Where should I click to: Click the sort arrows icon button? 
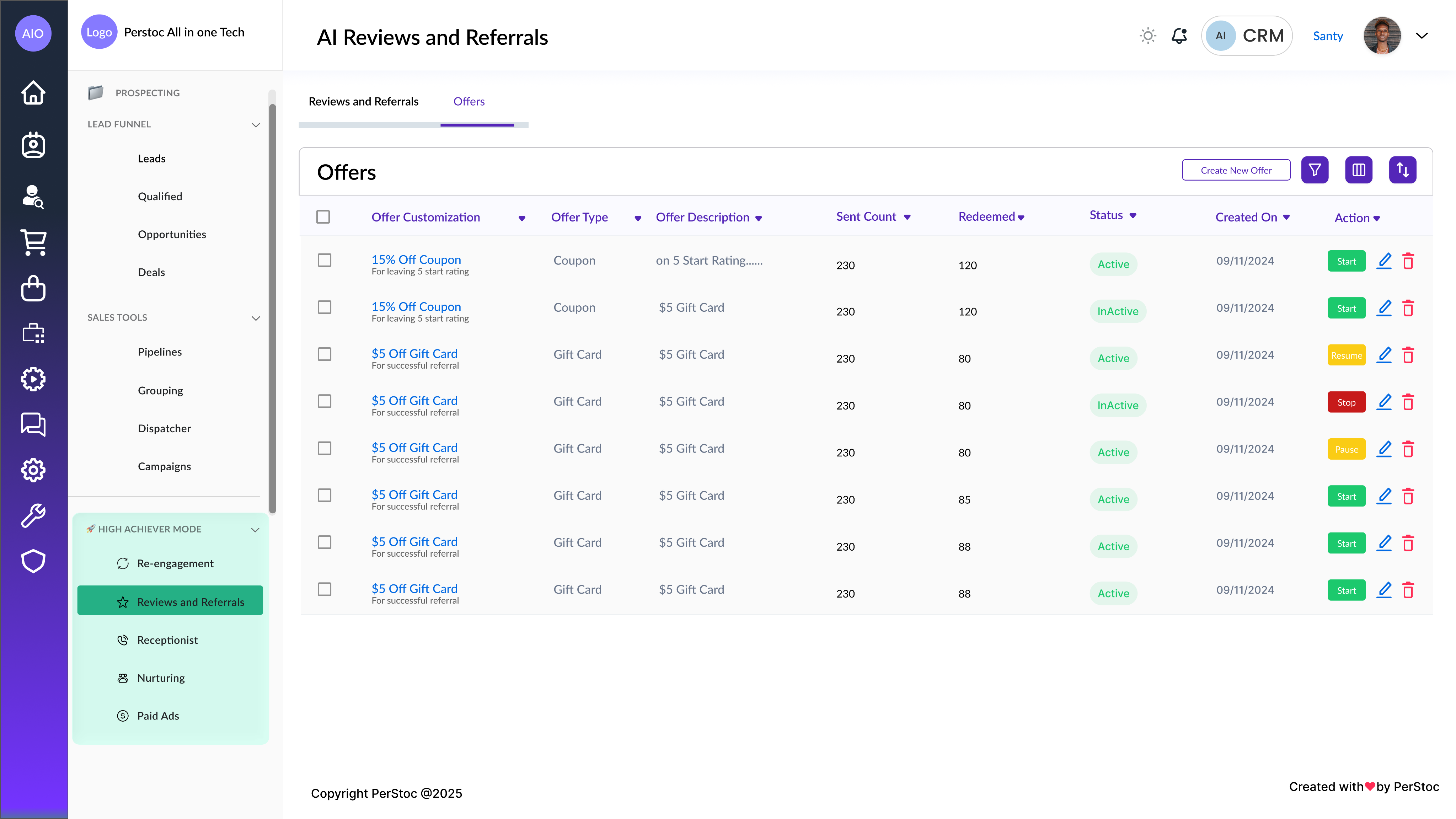(1402, 170)
